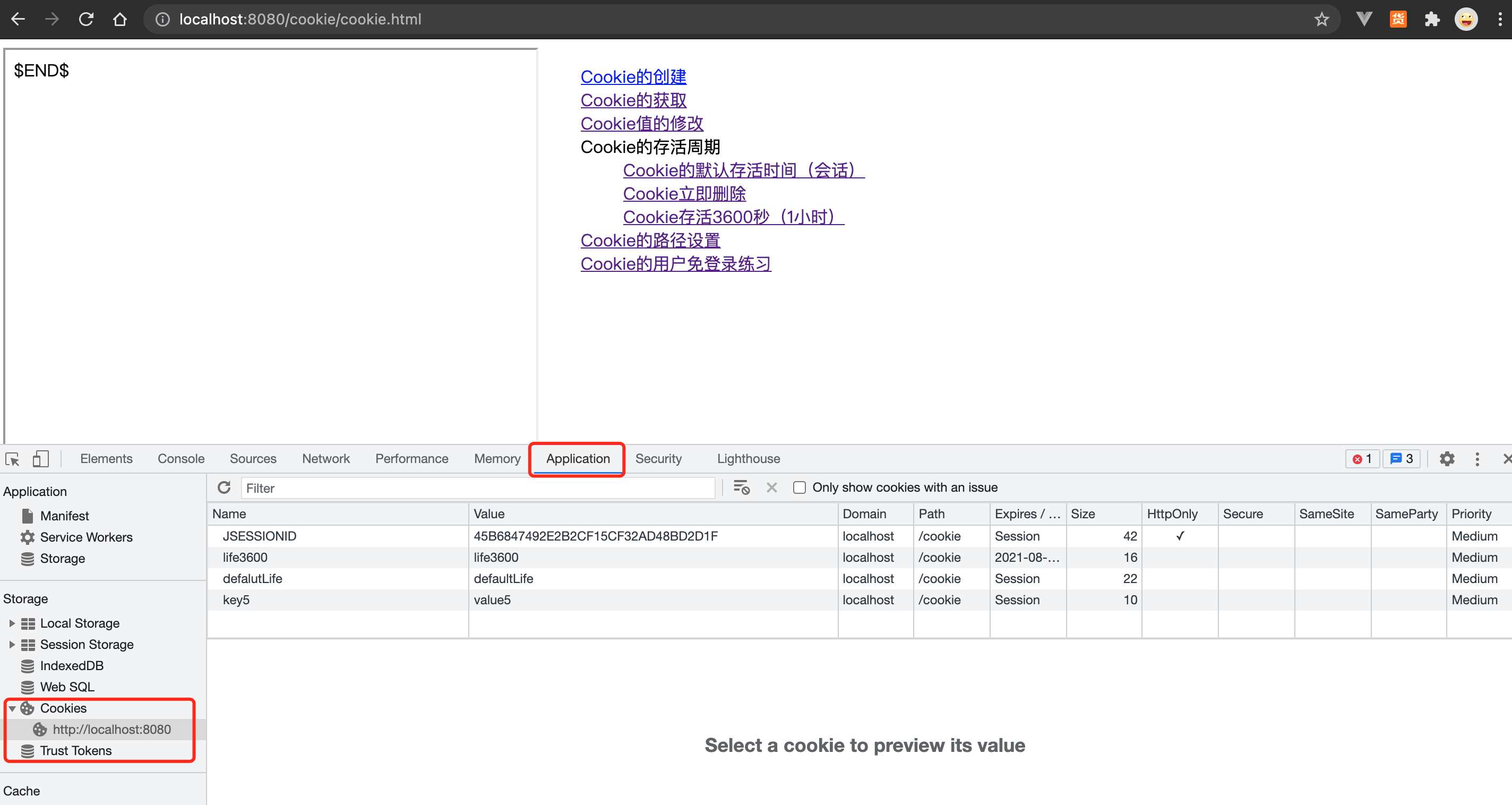Expand Local Storage tree node
Viewport: 1512px width, 805px height.
(x=12, y=623)
